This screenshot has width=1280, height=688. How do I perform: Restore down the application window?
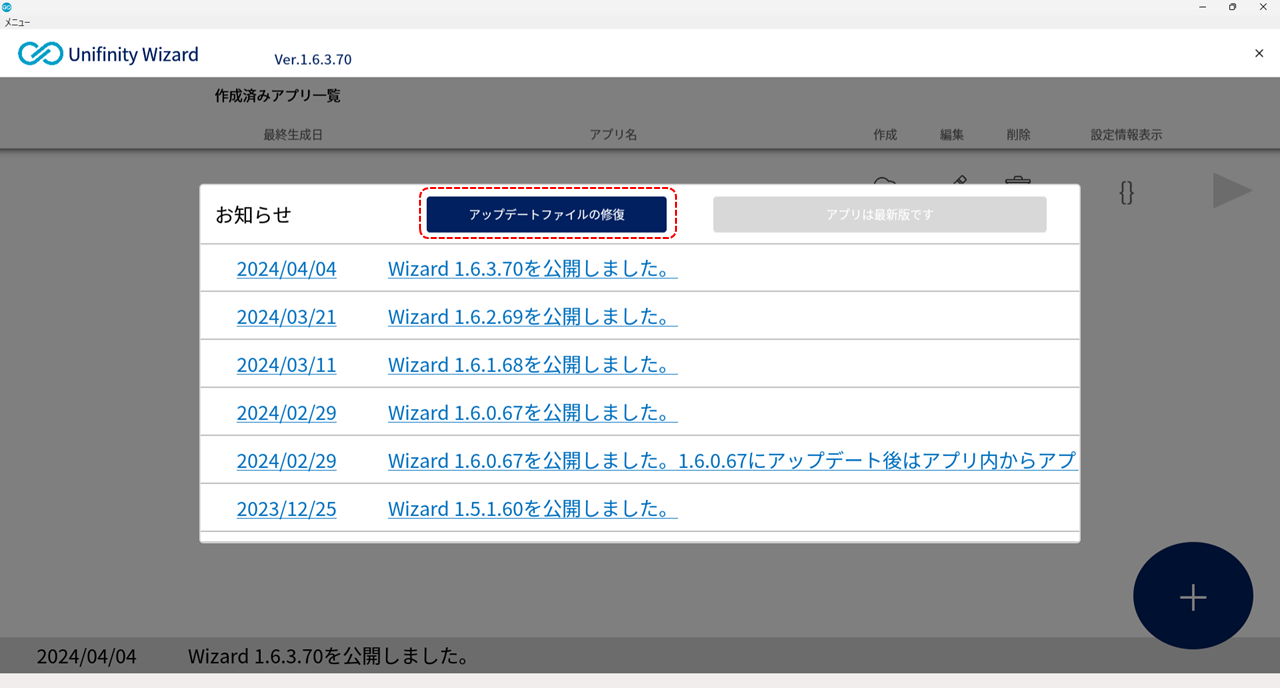coord(1232,7)
